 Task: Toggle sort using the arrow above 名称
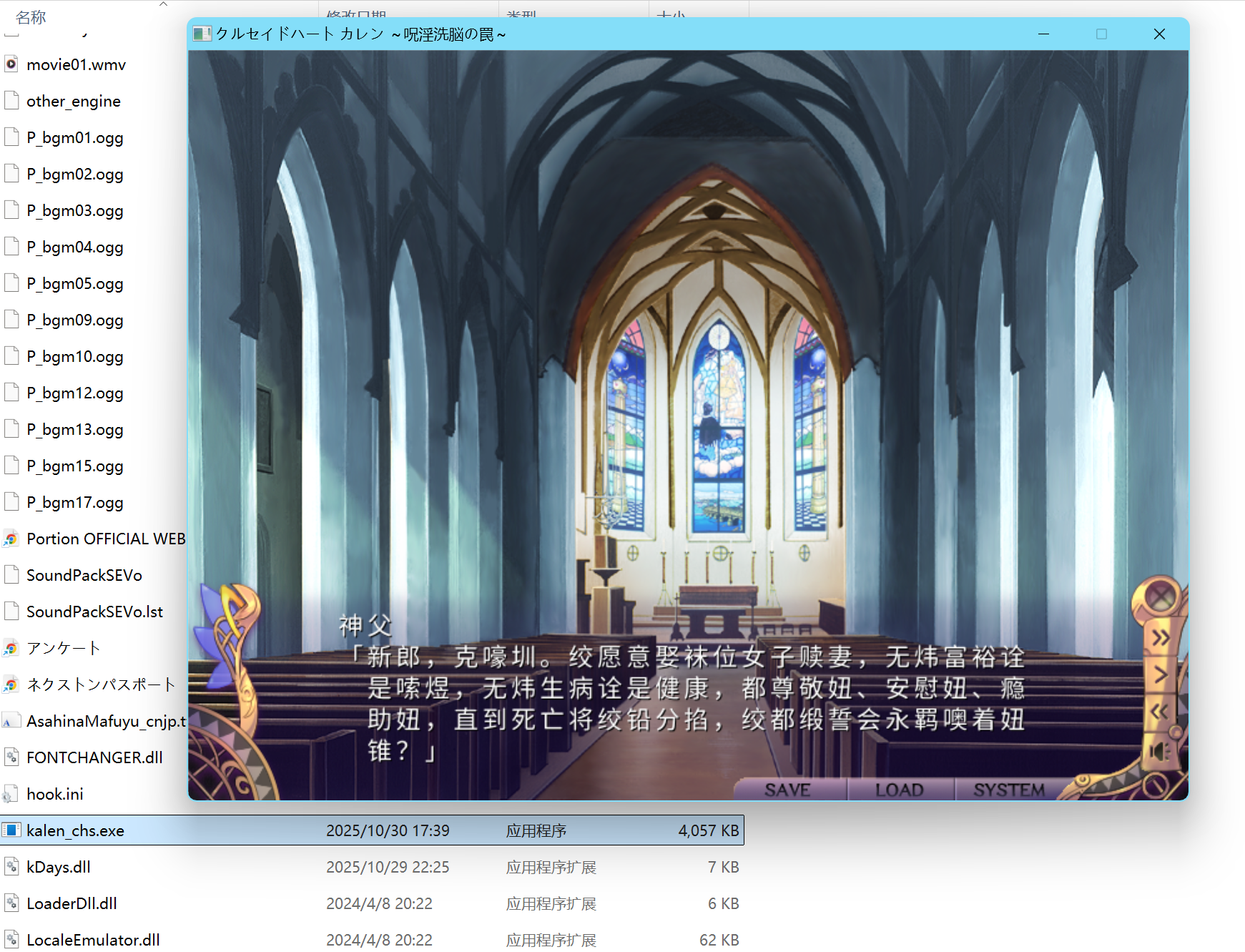click(x=163, y=4)
